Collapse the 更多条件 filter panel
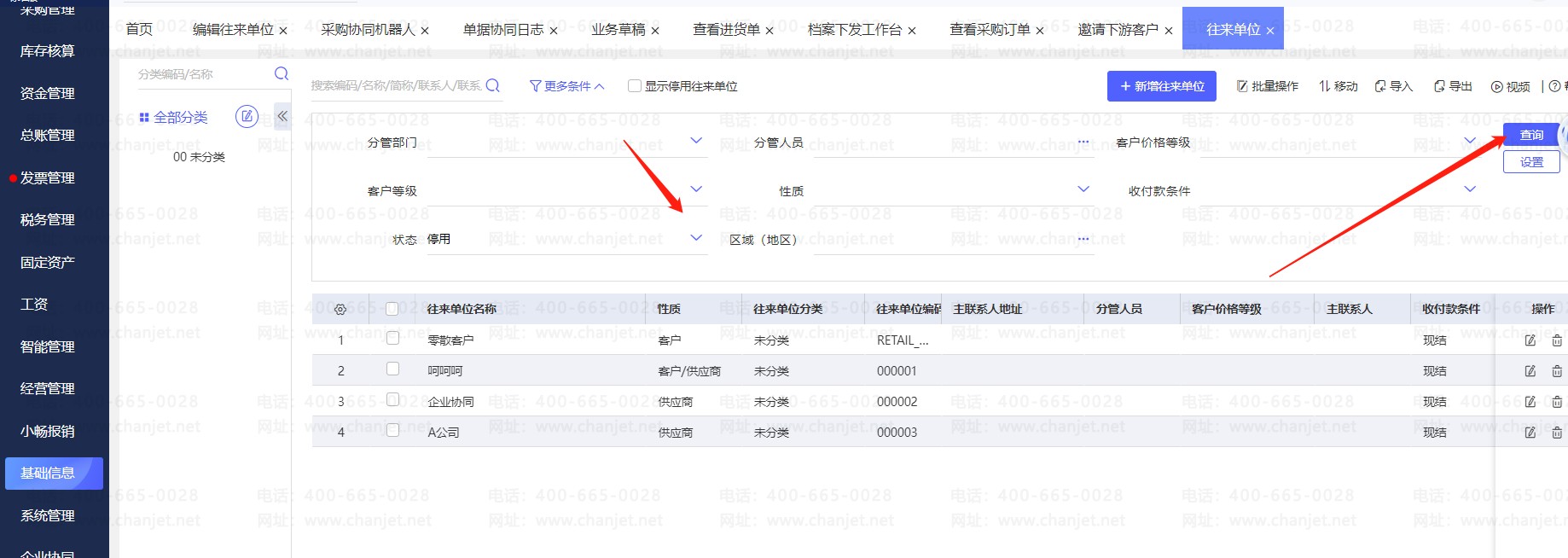The width and height of the screenshot is (1568, 558). [x=567, y=86]
